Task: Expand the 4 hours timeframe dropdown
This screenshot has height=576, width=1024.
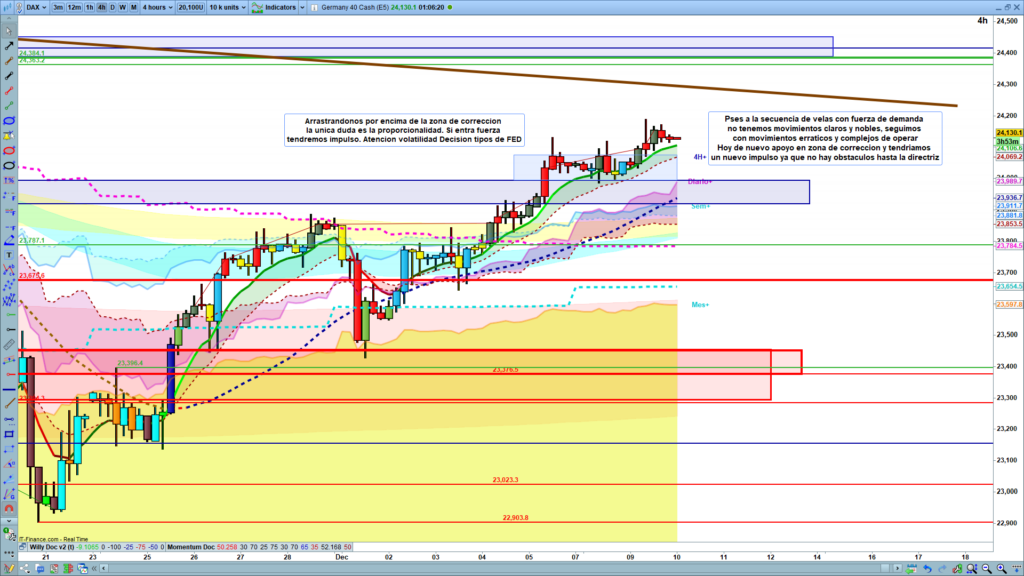Action: click(x=157, y=7)
